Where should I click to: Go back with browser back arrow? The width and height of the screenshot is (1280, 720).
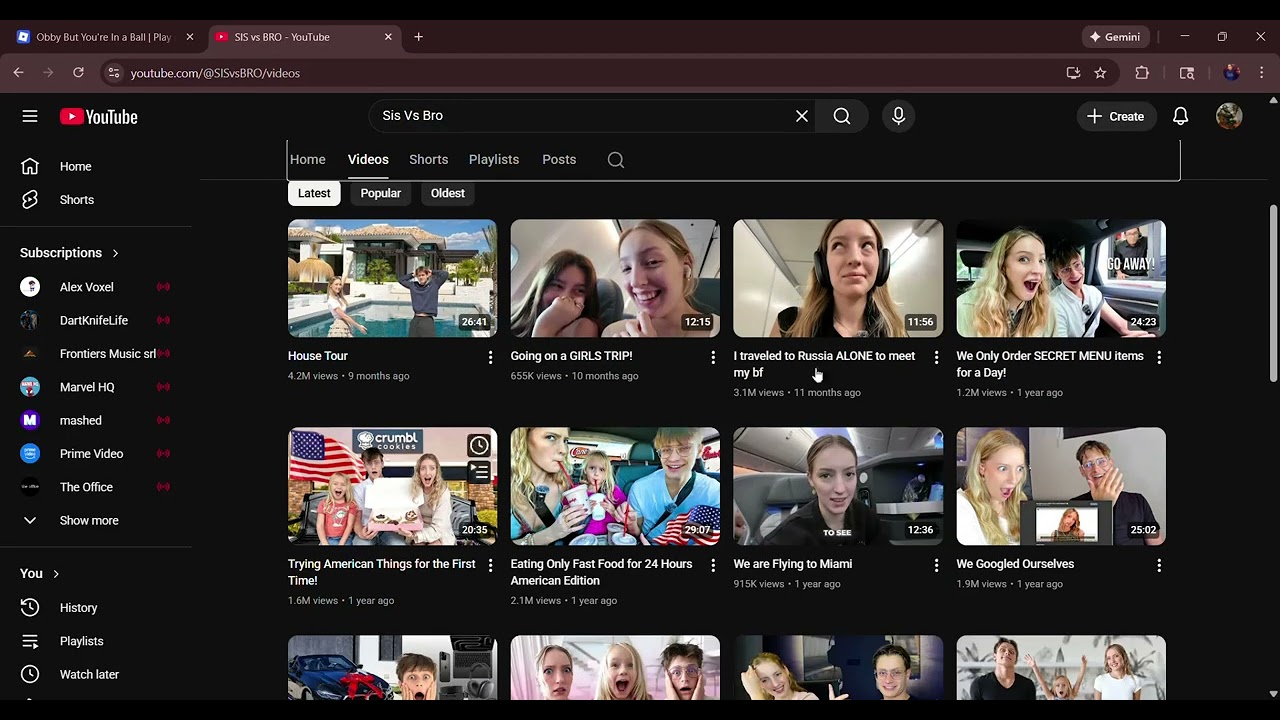[x=18, y=73]
